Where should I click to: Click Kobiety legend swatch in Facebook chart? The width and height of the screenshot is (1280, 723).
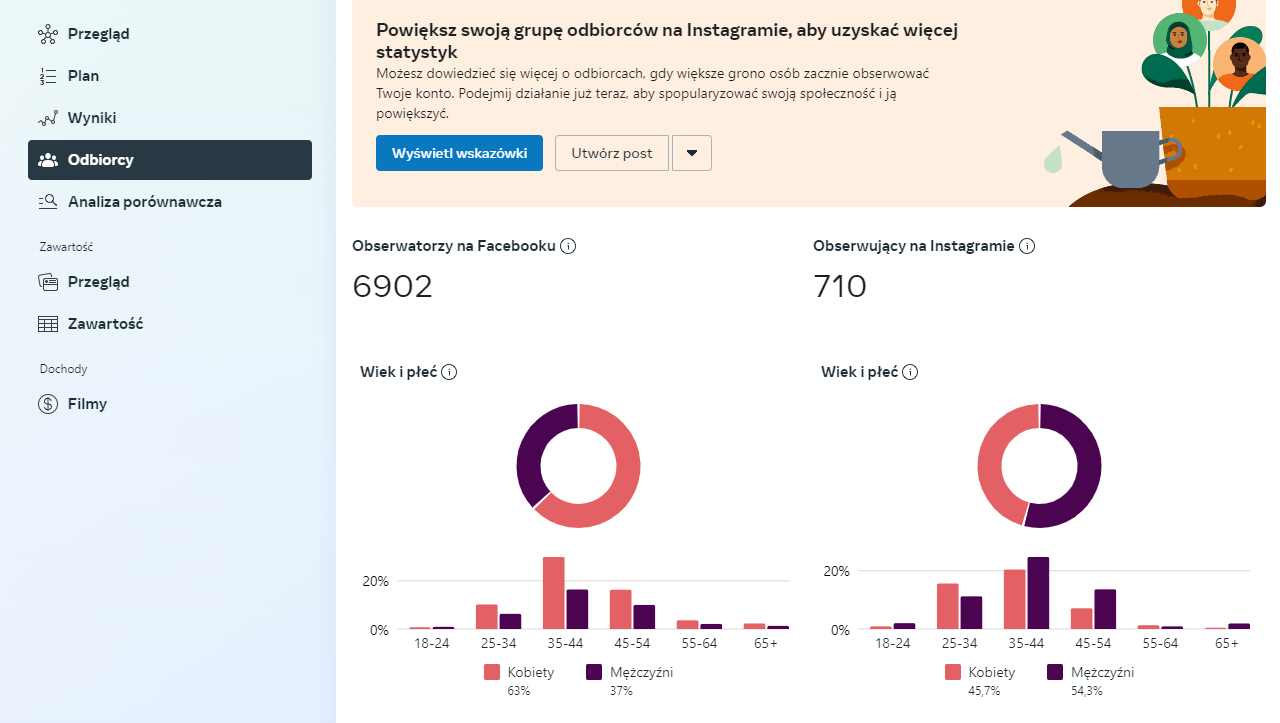click(492, 672)
